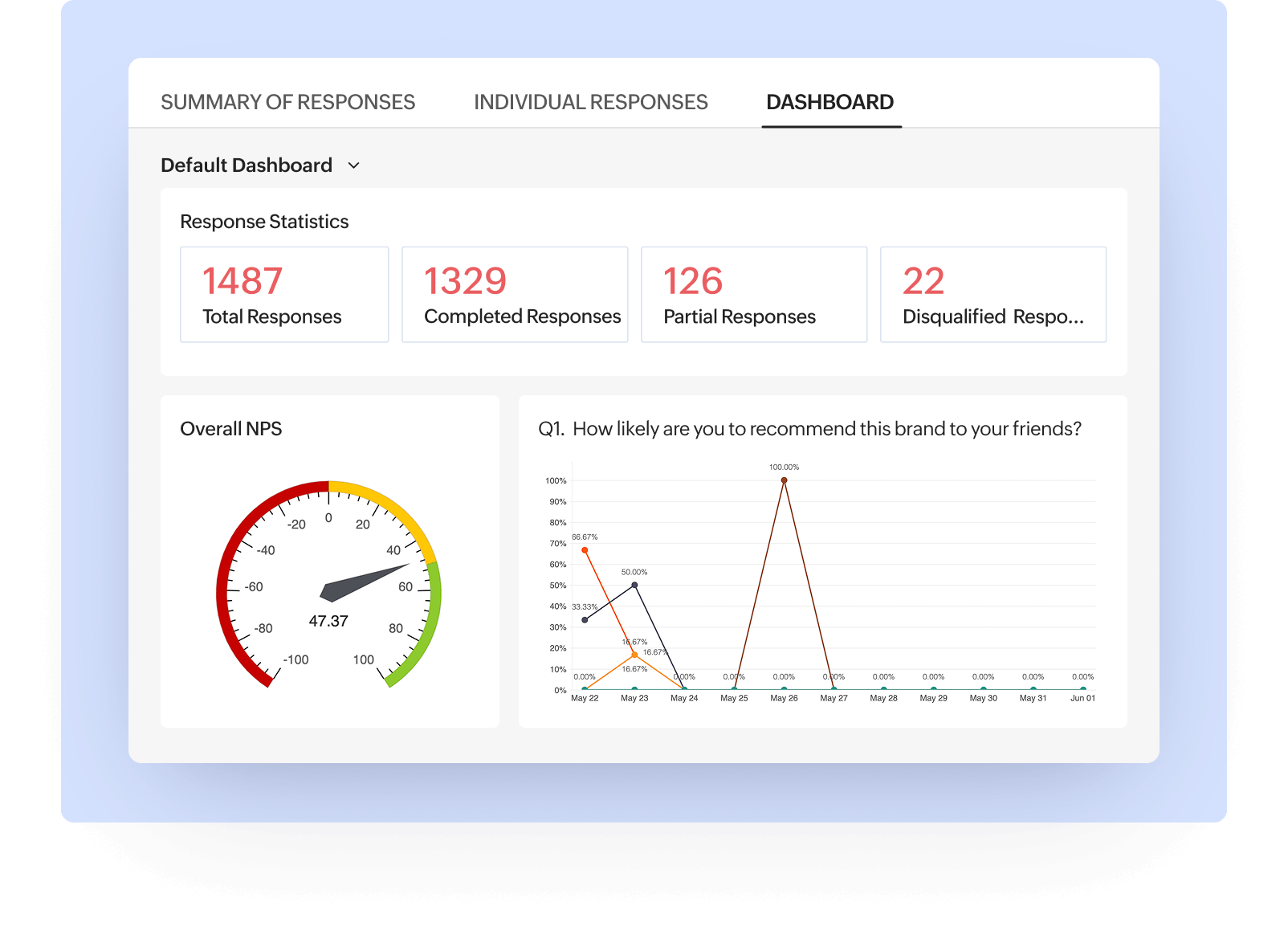Open the 1487 Total Responses card
The width and height of the screenshot is (1288, 943).
point(284,295)
